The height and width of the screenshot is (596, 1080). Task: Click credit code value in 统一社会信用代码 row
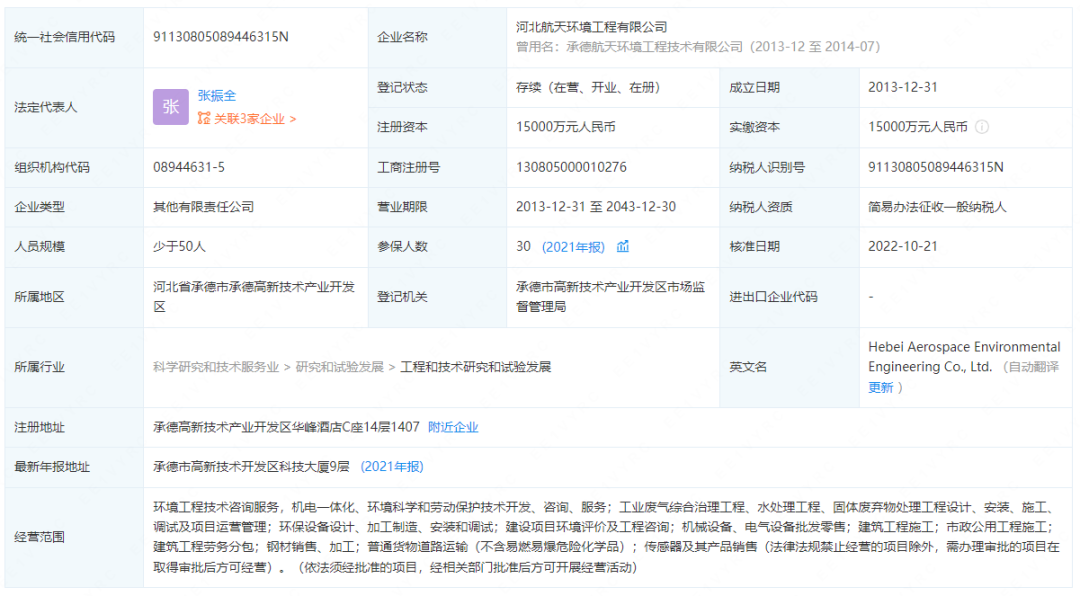coord(220,37)
